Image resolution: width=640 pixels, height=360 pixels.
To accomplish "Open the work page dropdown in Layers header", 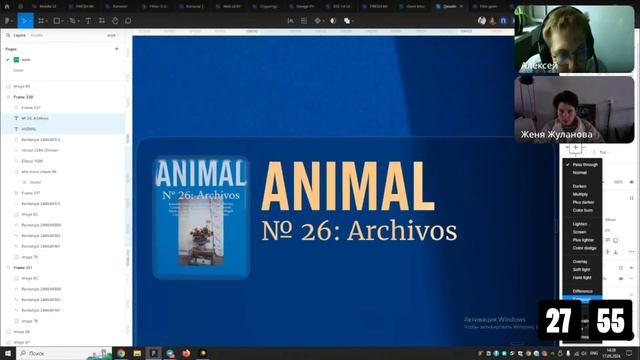I will point(112,36).
